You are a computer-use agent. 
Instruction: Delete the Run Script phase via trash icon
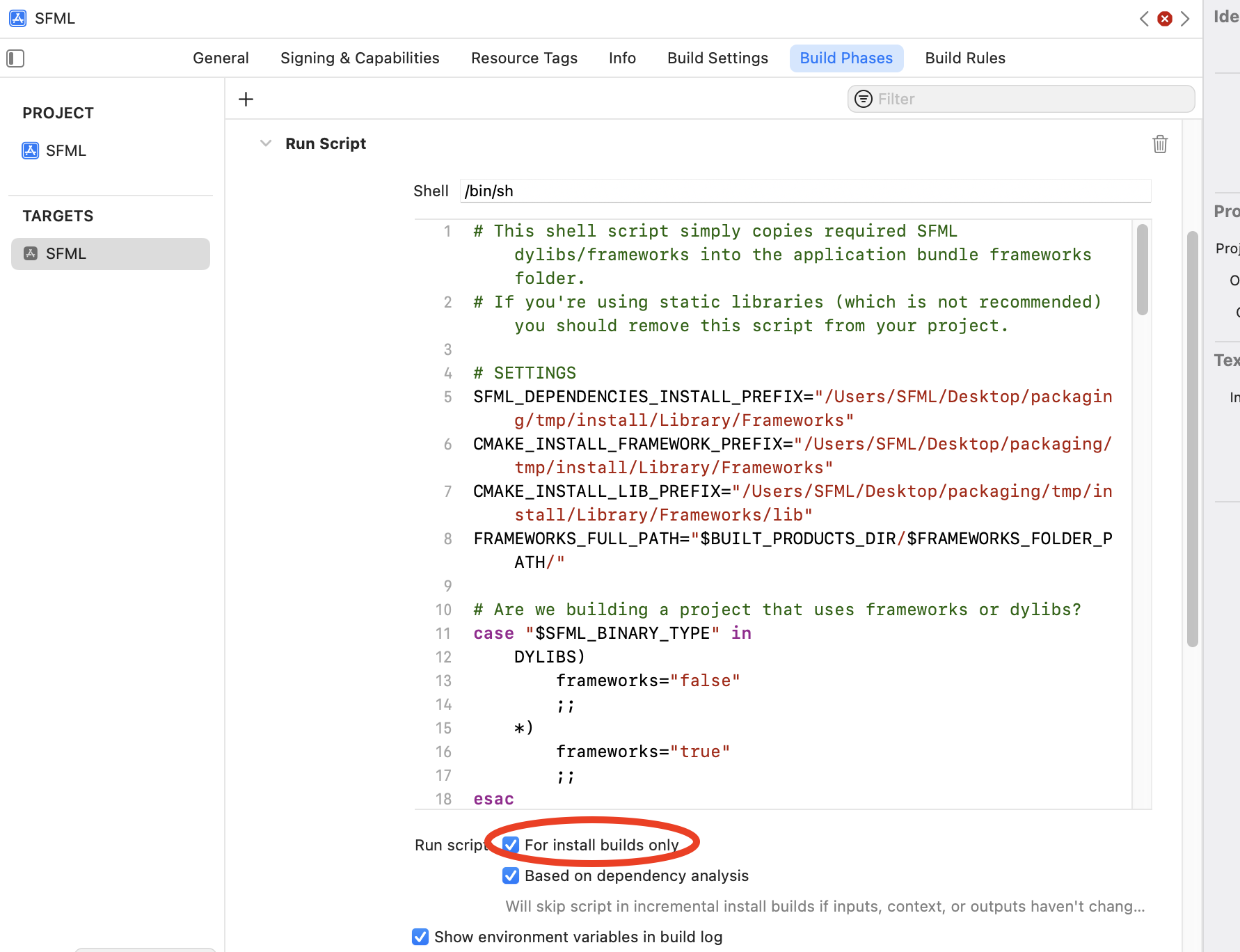click(1159, 144)
